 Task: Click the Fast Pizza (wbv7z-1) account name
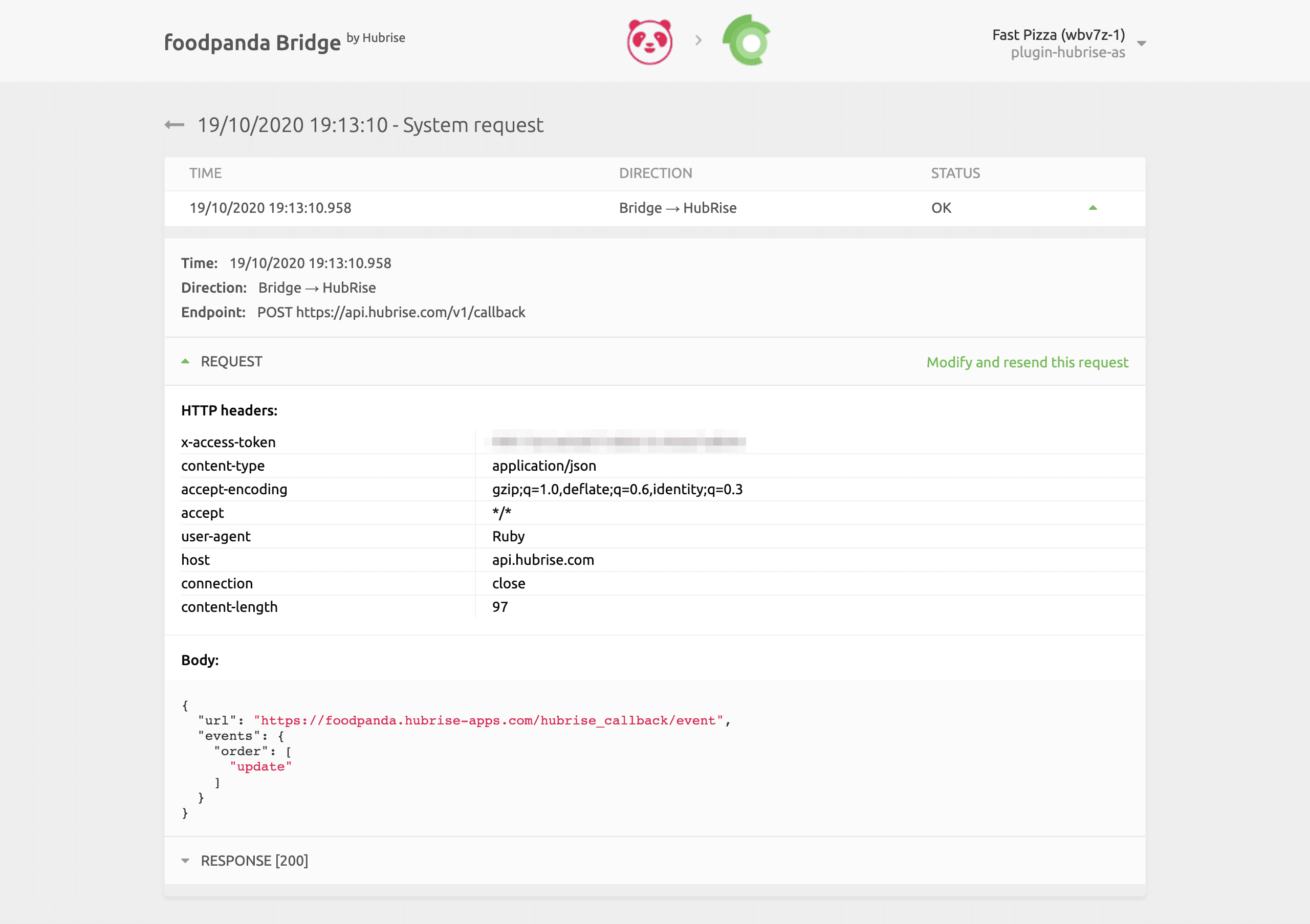(1058, 35)
